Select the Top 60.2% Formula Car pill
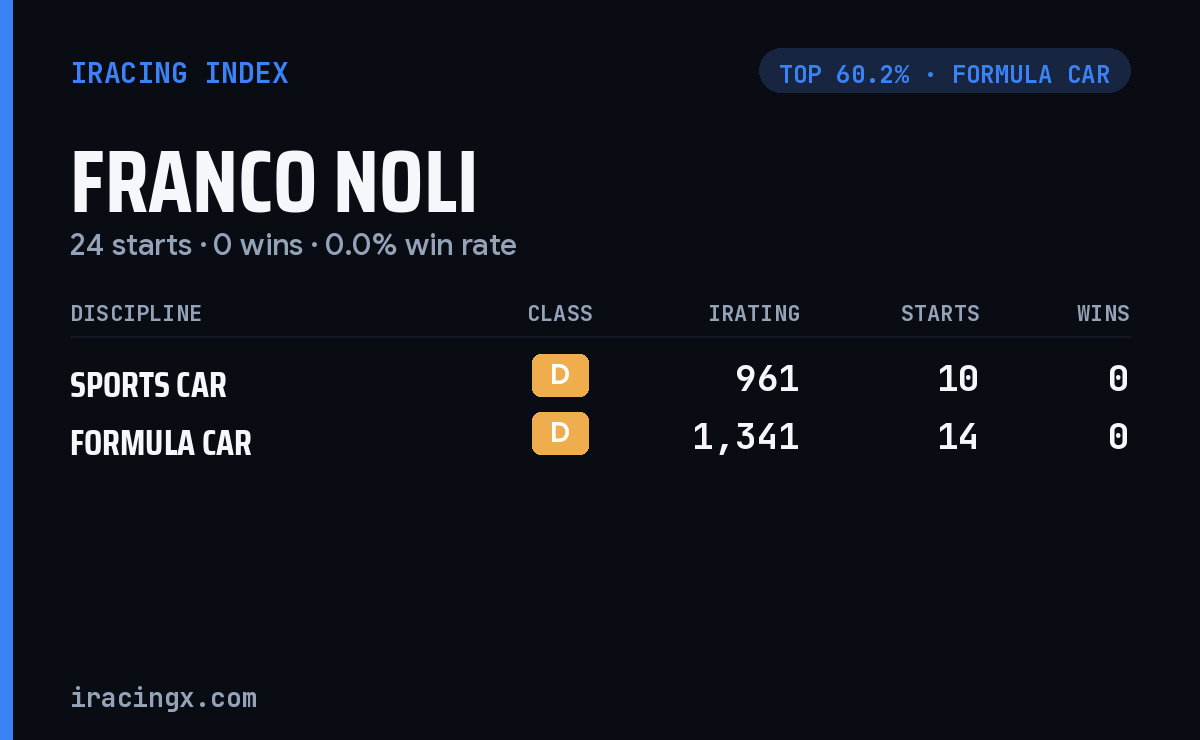This screenshot has width=1200, height=740. point(945,71)
